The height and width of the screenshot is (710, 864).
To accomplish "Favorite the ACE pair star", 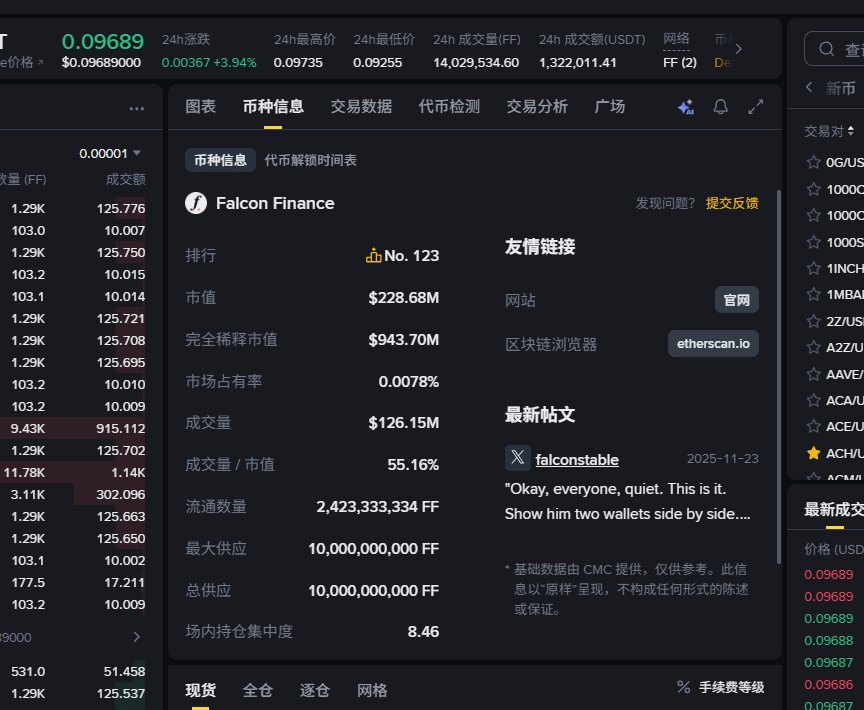I will point(813,426).
